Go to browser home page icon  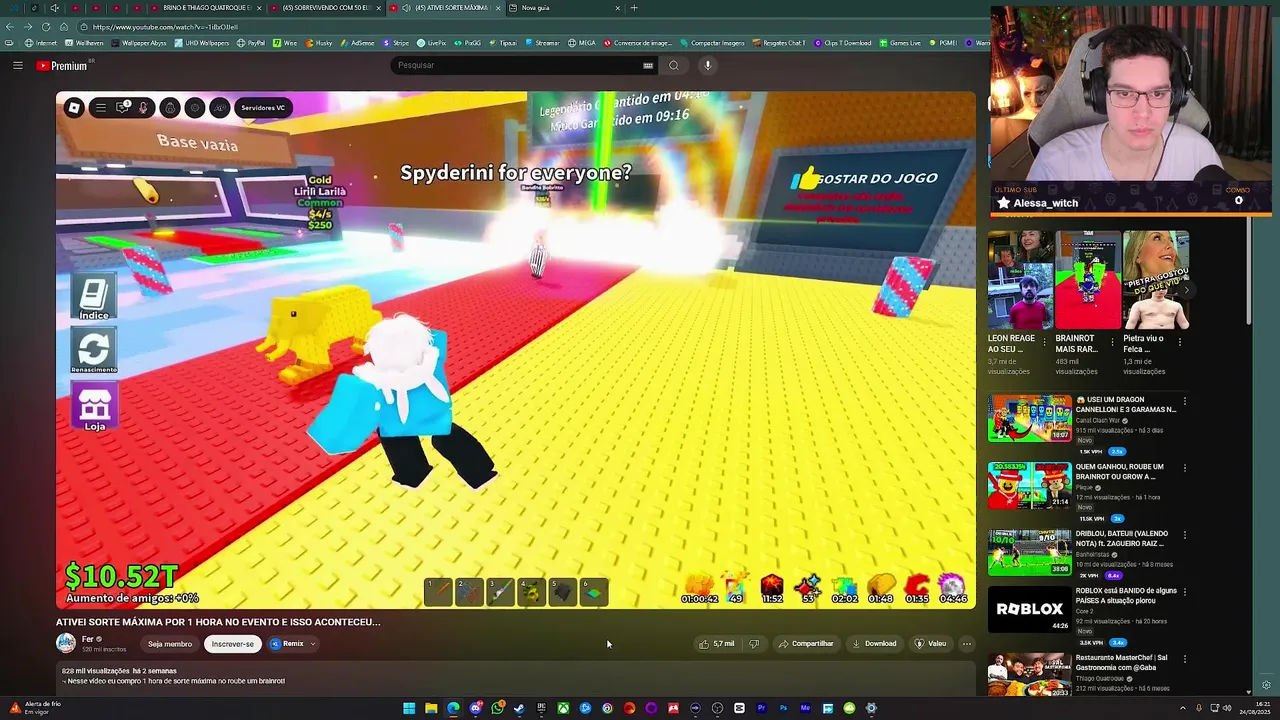64,27
